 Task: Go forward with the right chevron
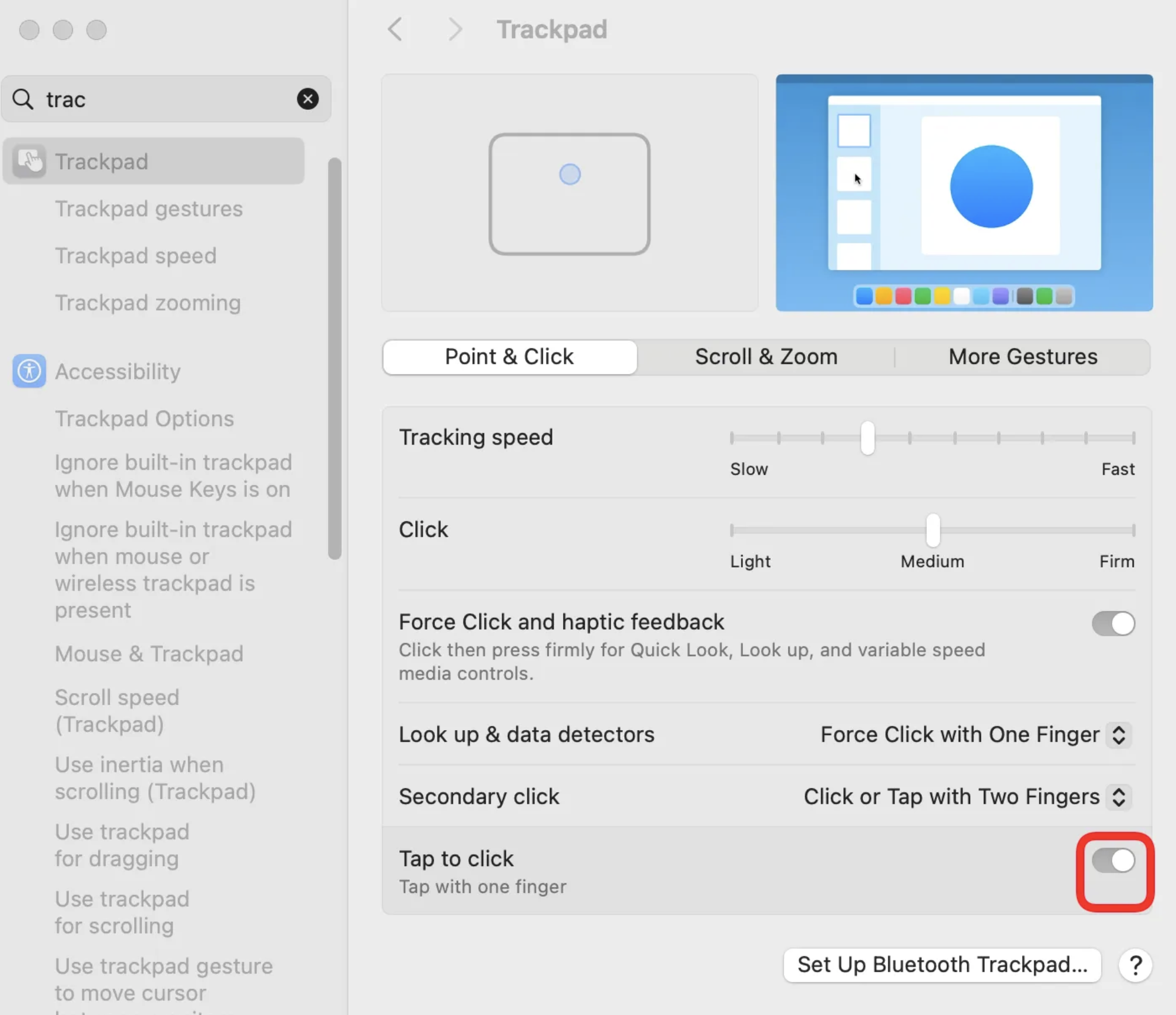click(x=454, y=29)
